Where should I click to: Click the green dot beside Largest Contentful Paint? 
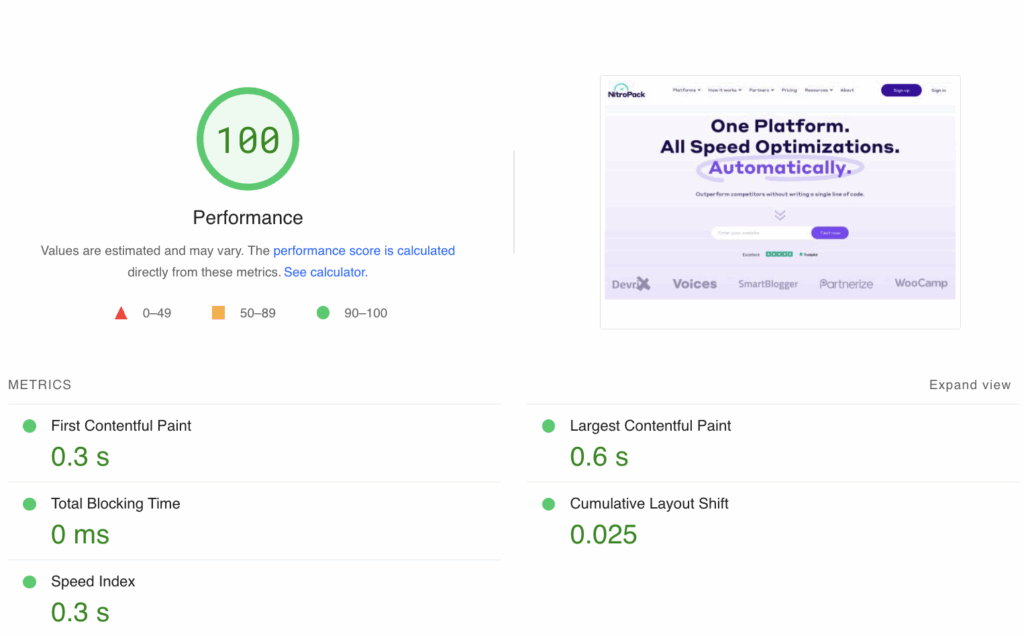548,425
